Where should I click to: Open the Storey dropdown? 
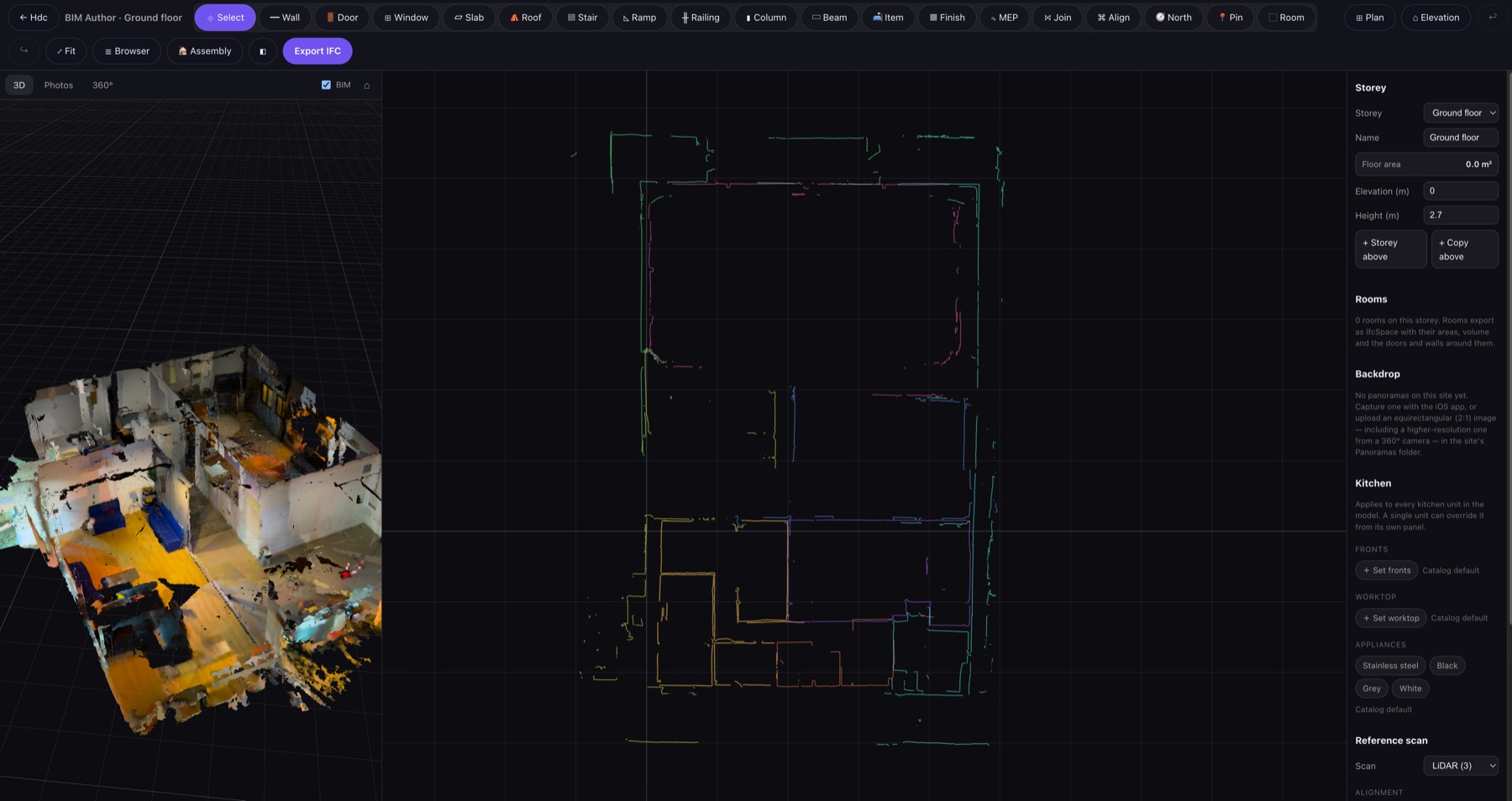point(1461,113)
